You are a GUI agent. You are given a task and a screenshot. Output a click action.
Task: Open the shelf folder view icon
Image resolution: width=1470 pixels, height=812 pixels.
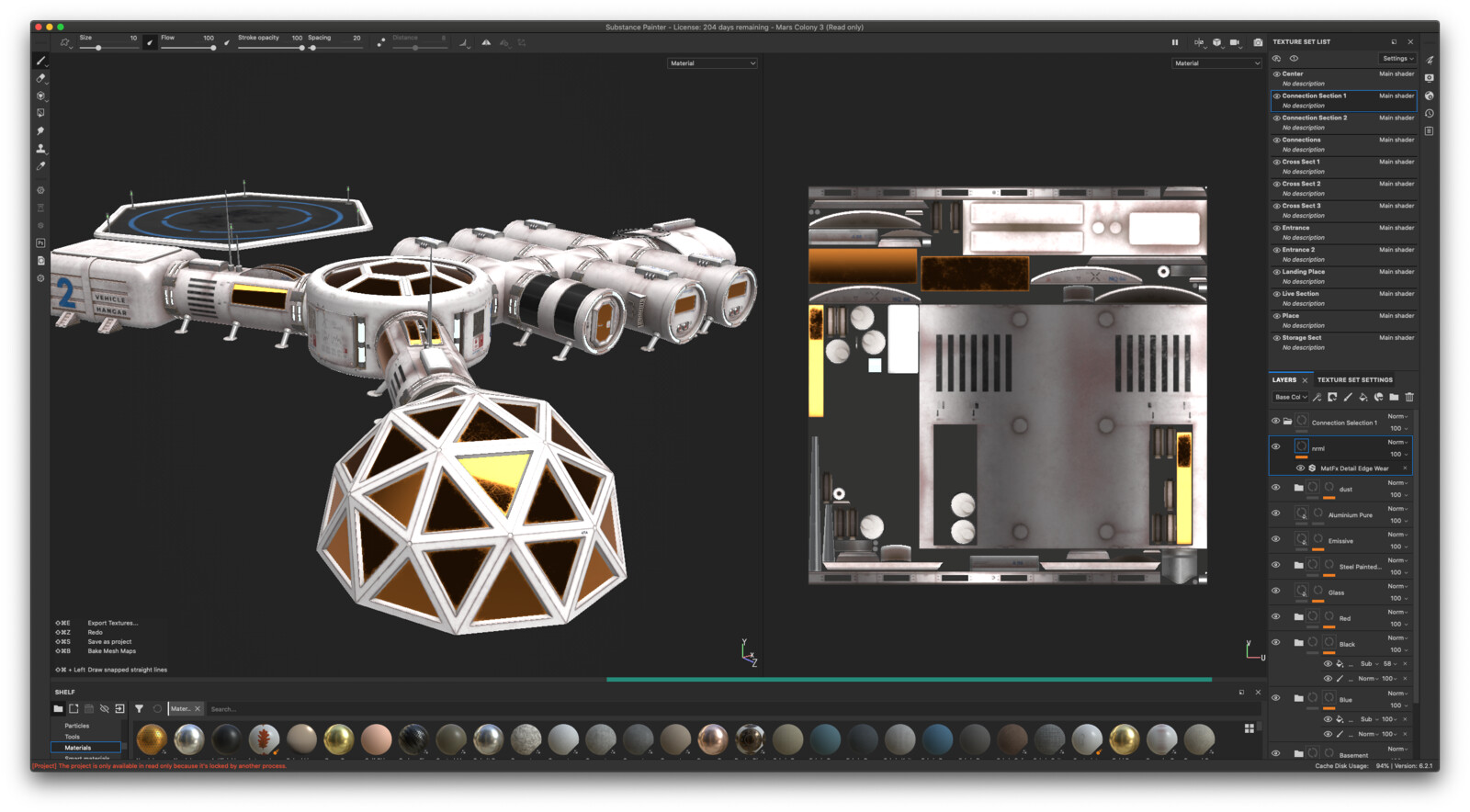[x=58, y=708]
